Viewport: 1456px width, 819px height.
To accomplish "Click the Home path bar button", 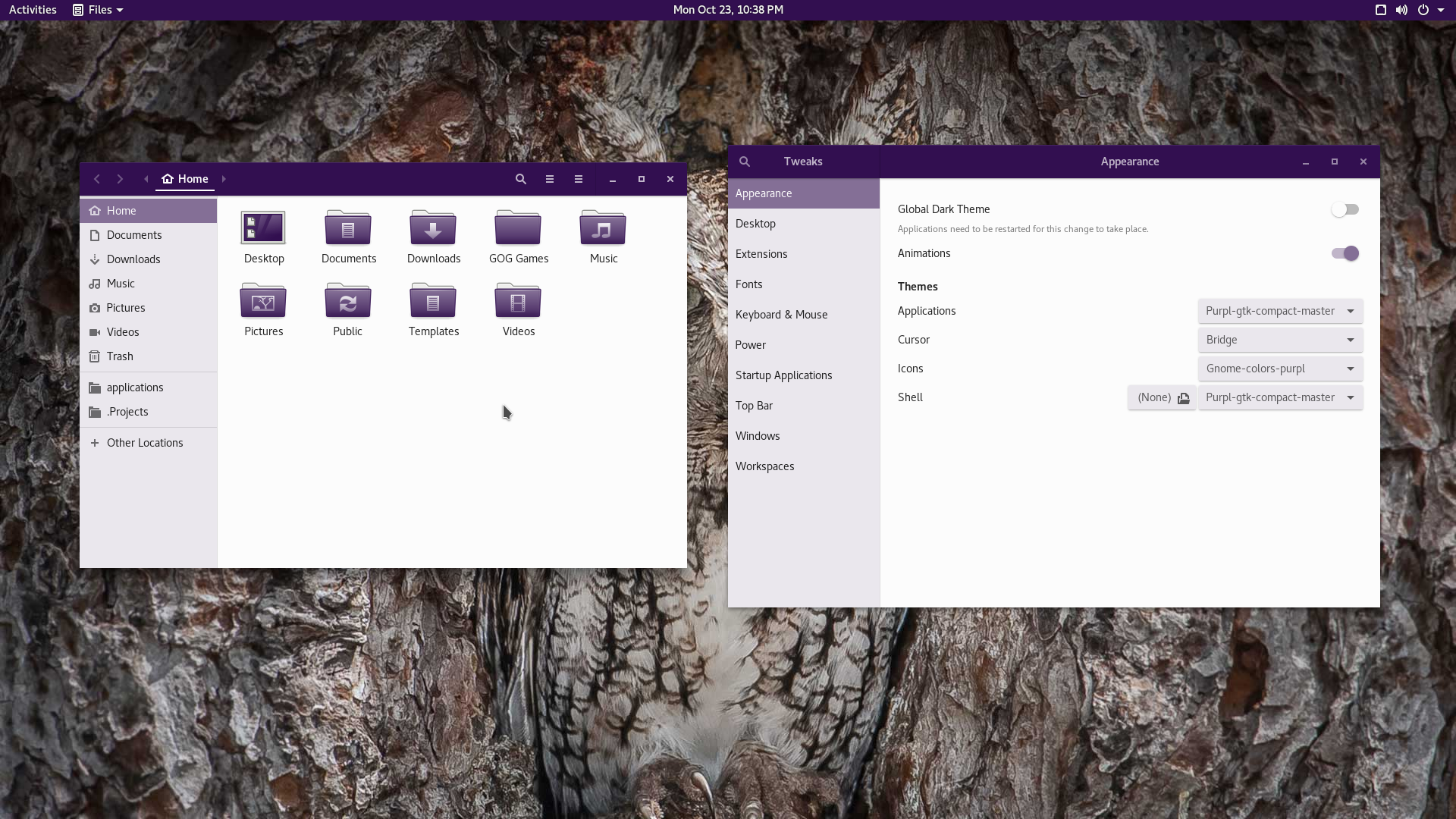I will [x=185, y=179].
